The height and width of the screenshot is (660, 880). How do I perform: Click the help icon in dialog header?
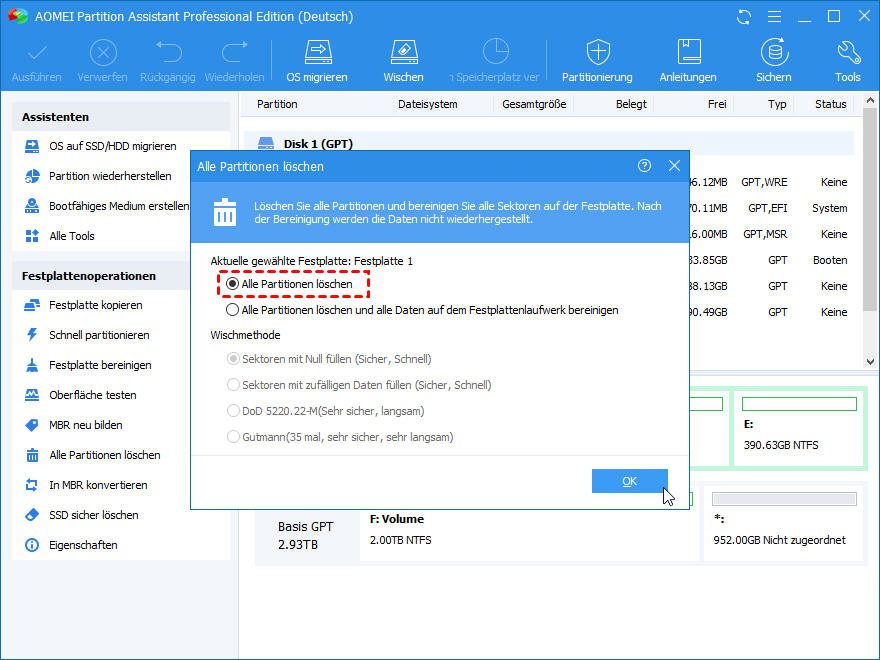pos(644,166)
